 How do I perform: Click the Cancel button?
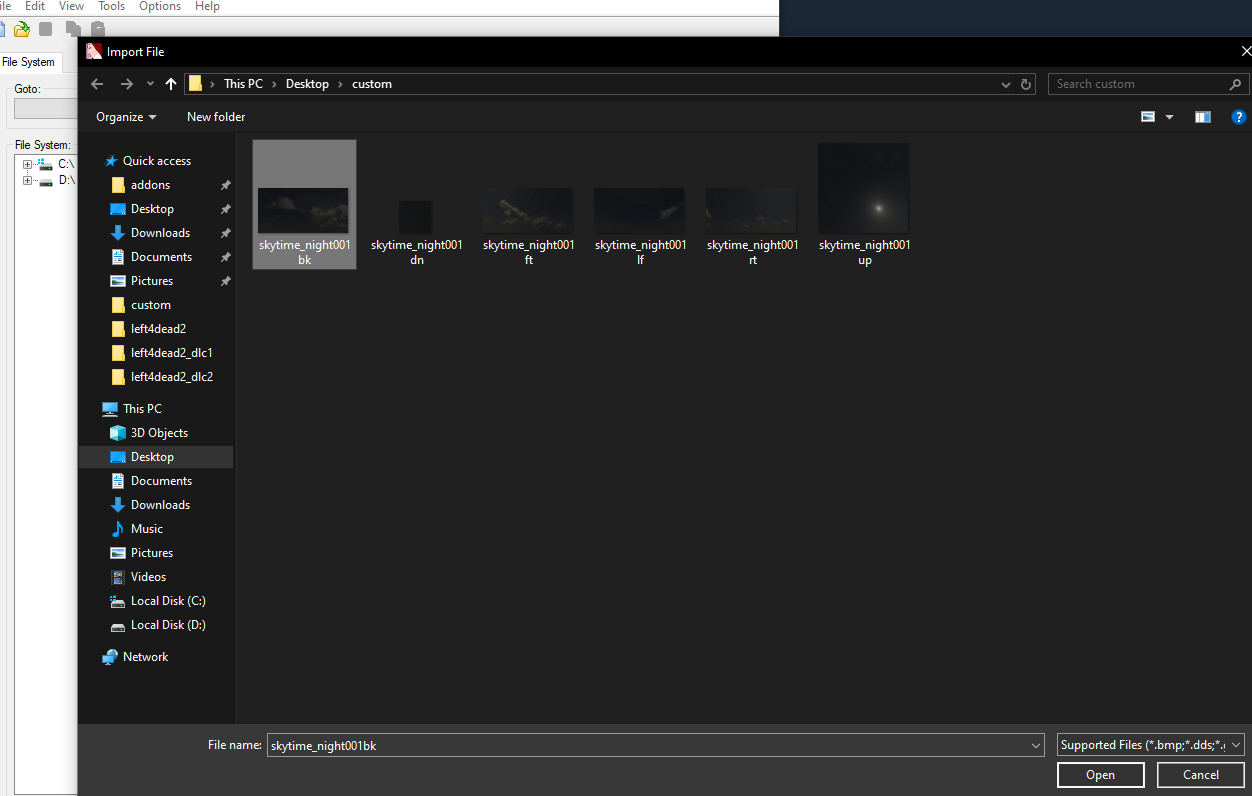click(1201, 775)
